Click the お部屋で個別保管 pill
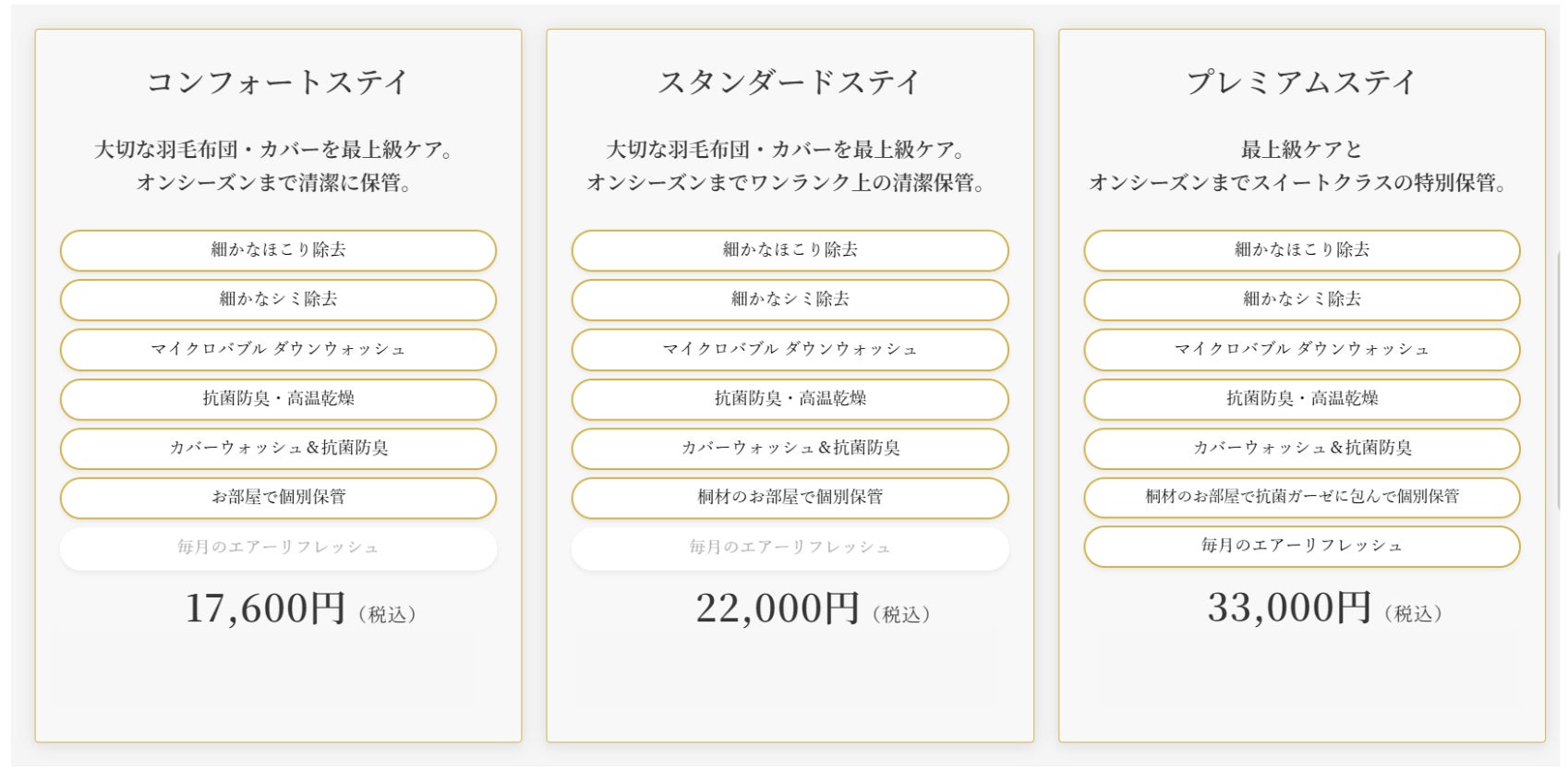1568x784 pixels. 278,498
